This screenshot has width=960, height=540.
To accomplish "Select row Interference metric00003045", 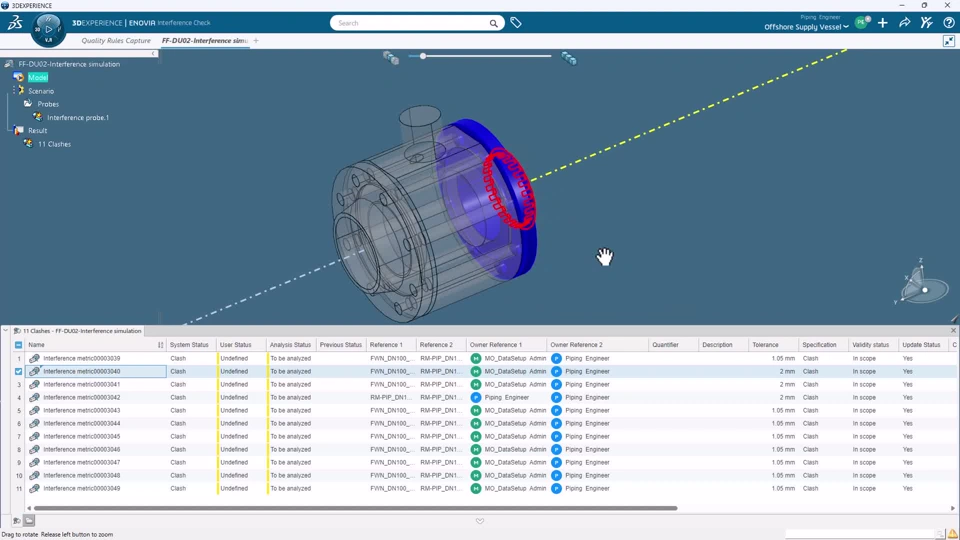I will click(x=81, y=437).
